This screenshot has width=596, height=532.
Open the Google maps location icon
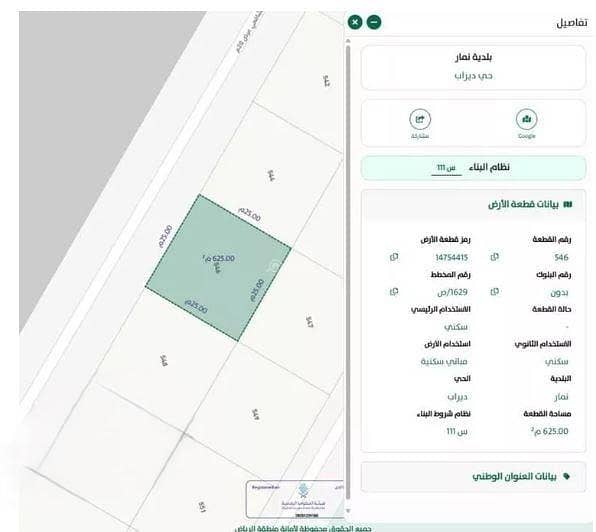tap(526, 119)
